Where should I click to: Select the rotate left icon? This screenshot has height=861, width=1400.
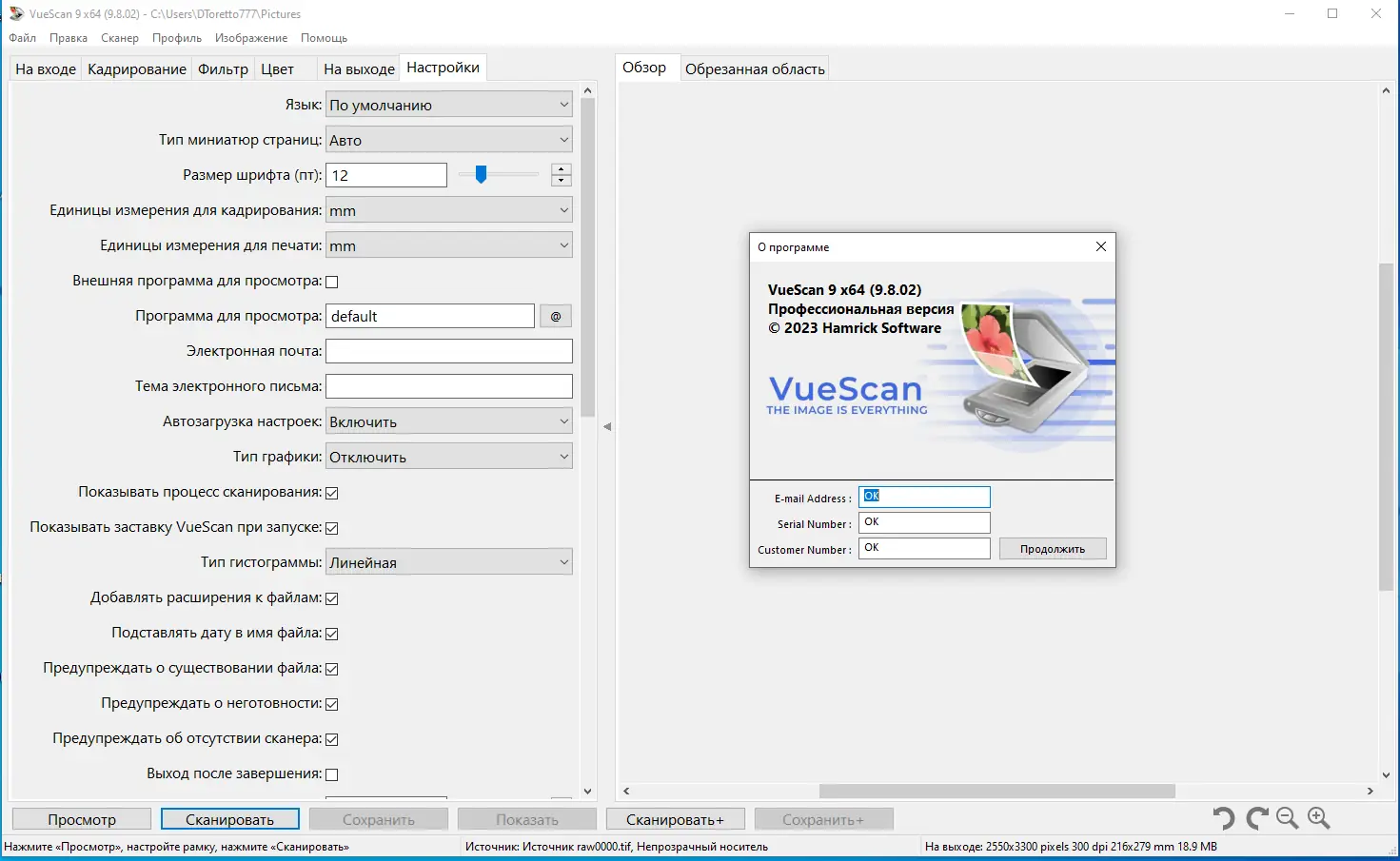point(1224,818)
